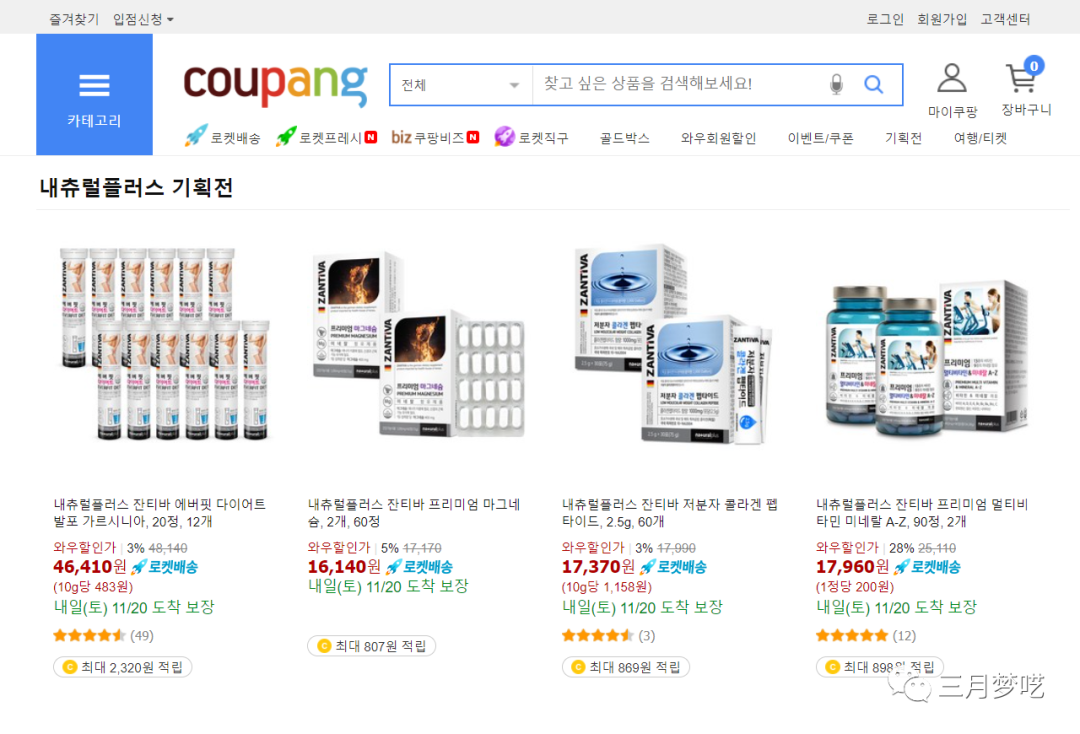Go to the 이벤트/쿠폰 menu
This screenshot has height=734, width=1080.
click(x=820, y=138)
